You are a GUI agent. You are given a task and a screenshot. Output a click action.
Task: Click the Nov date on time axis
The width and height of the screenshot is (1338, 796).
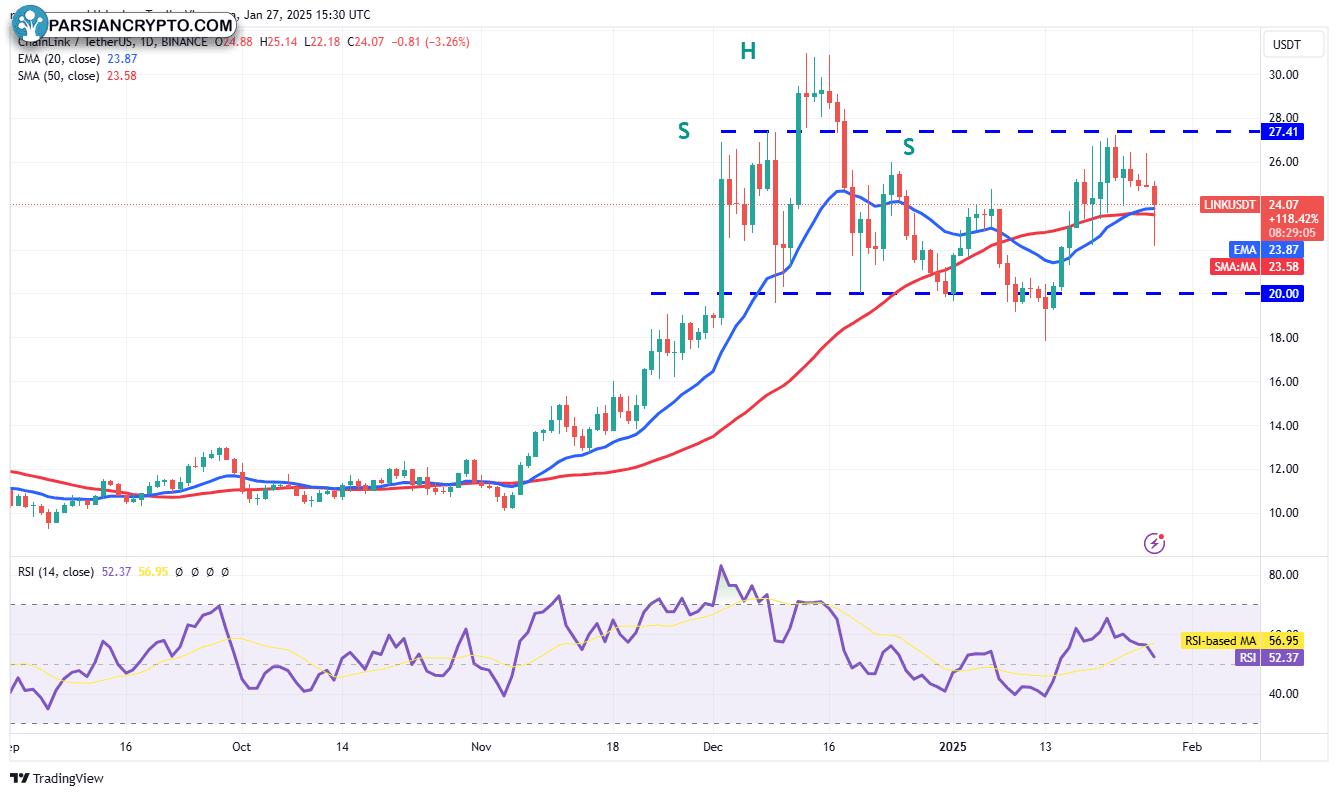tap(481, 746)
